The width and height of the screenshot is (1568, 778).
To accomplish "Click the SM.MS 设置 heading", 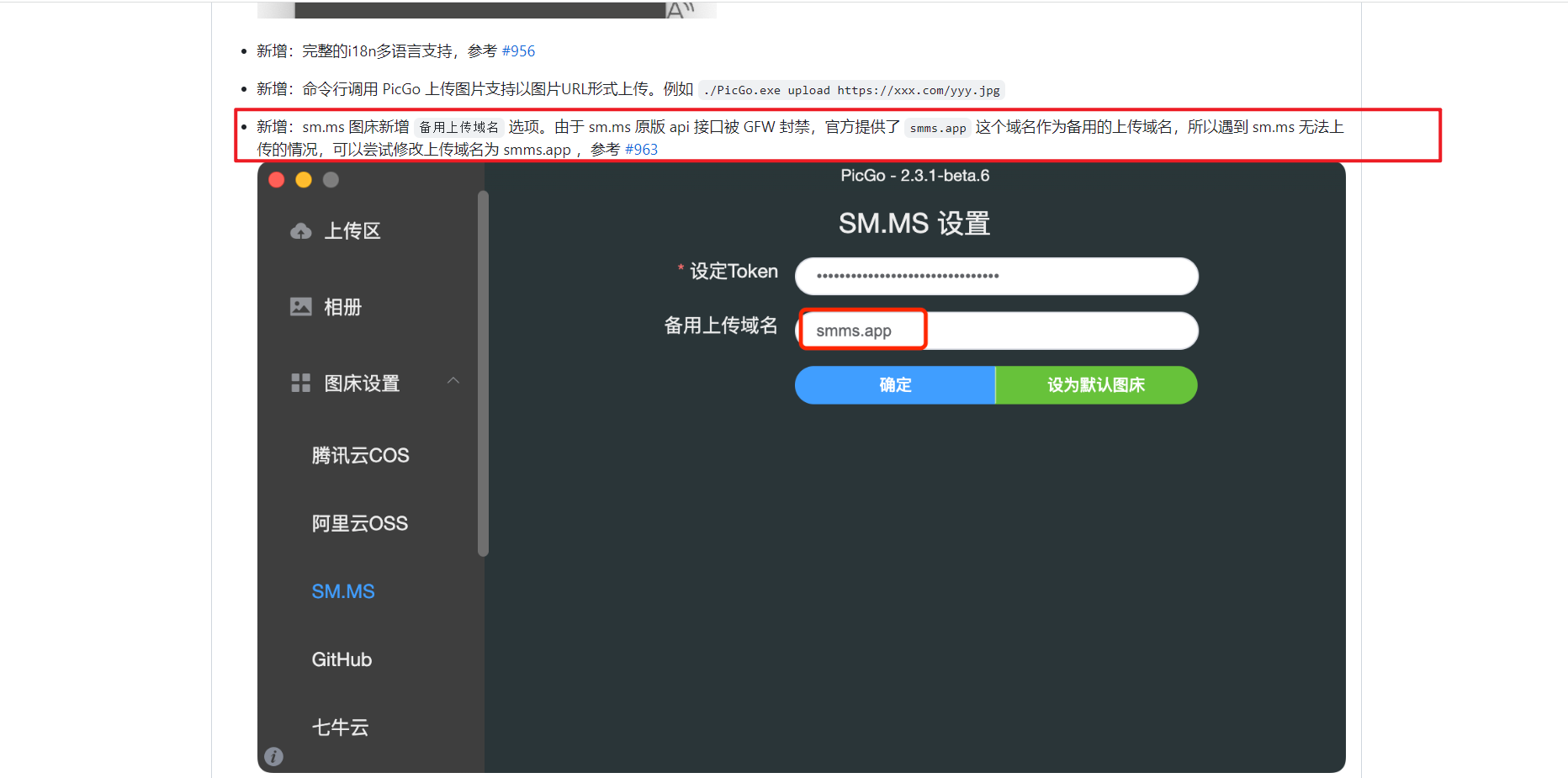I will [x=914, y=224].
